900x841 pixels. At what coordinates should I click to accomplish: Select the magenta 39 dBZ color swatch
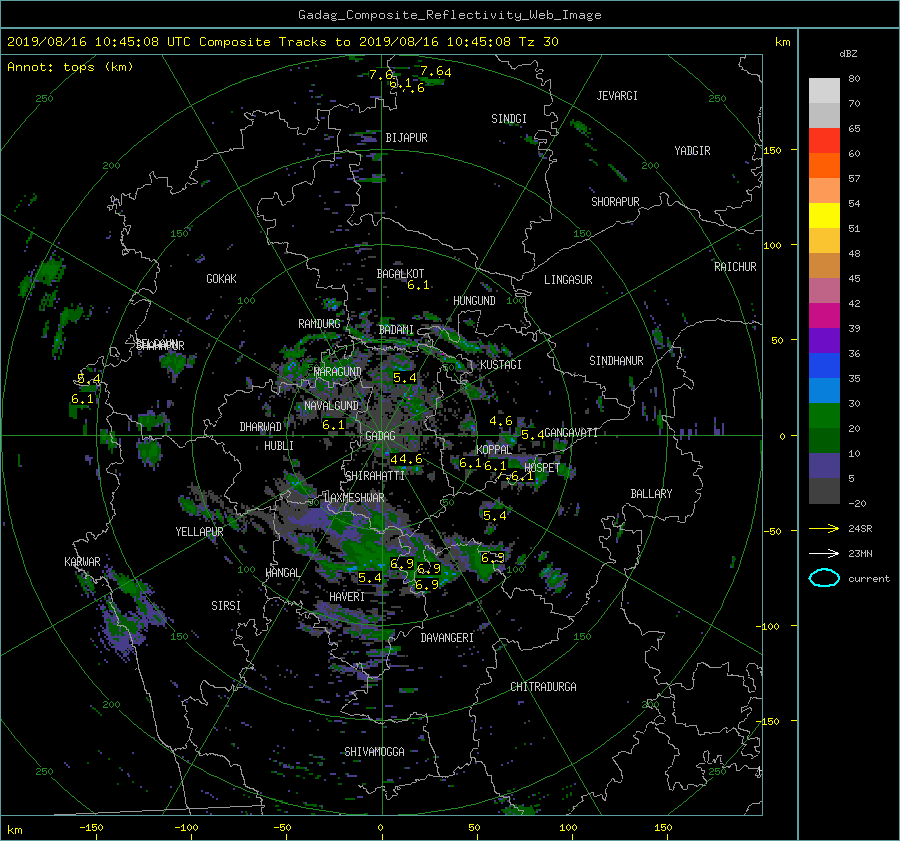coord(824,315)
